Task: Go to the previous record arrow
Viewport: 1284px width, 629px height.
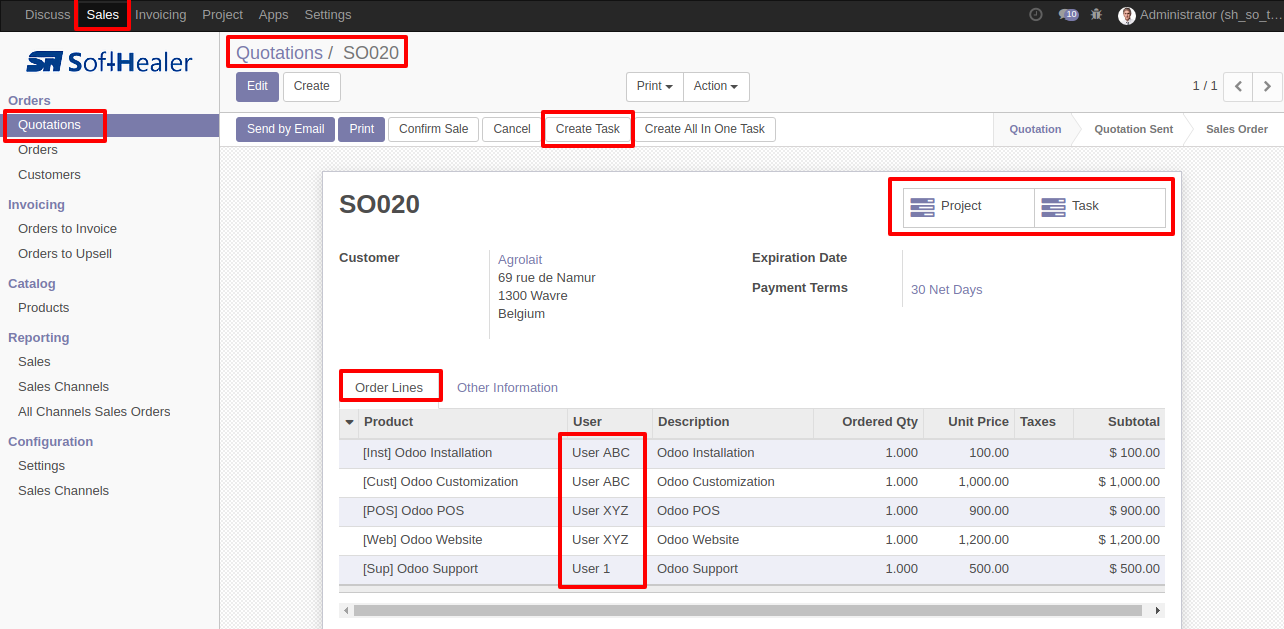Action: 1238,87
